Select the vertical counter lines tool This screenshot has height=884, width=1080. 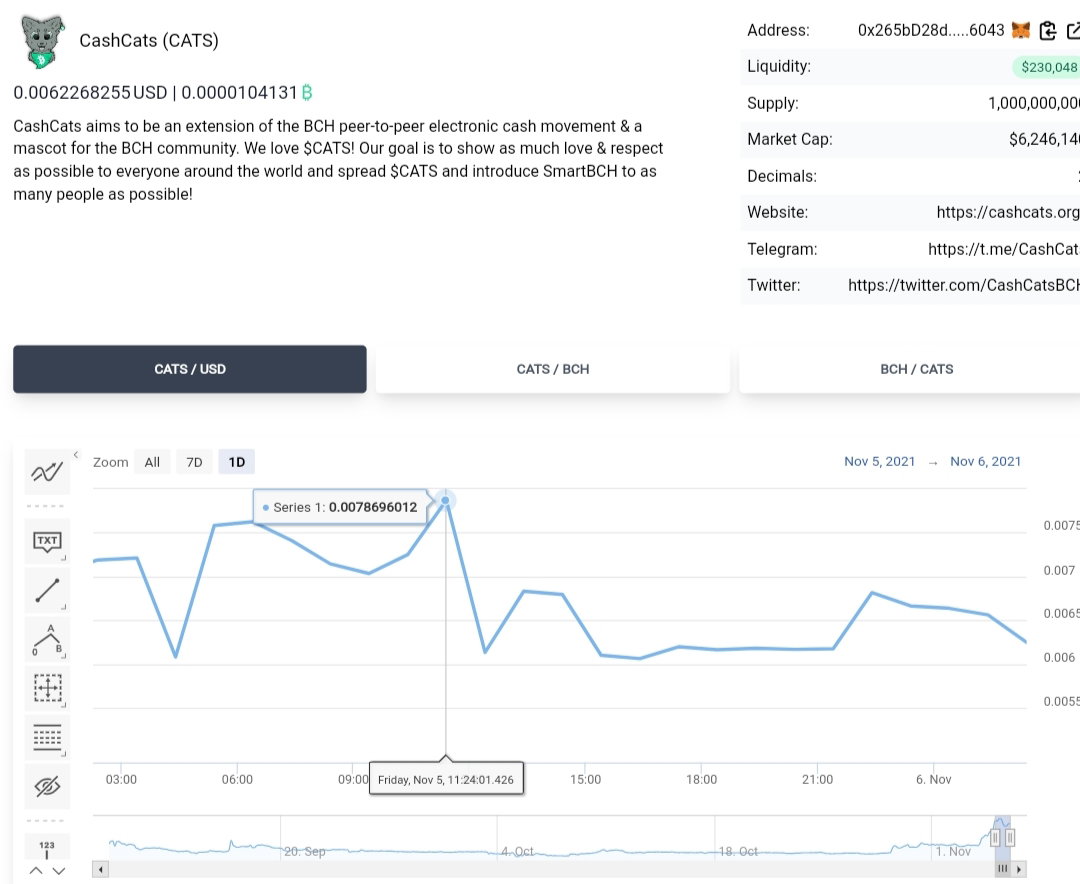click(47, 737)
